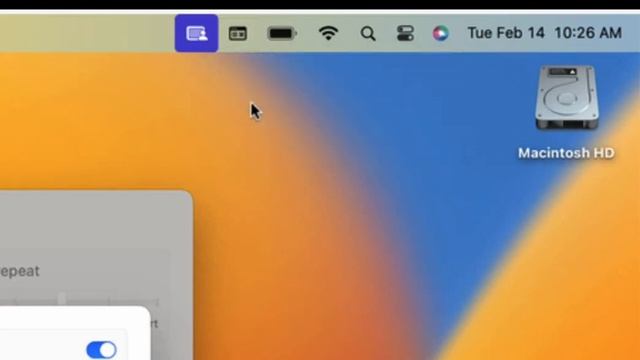Open the battery status menu
This screenshot has height=360, width=640.
(x=282, y=33)
